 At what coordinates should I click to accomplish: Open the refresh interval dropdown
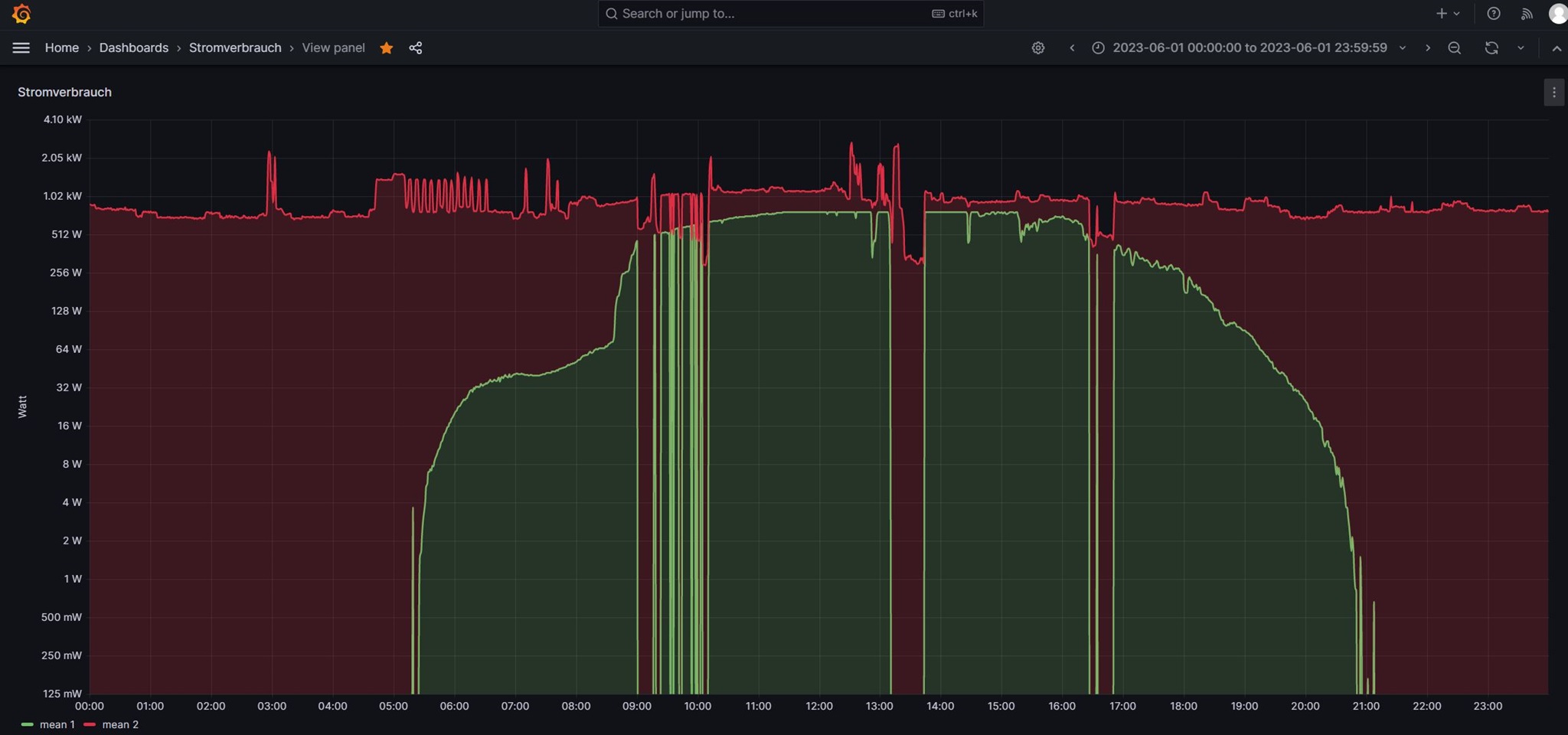point(1521,47)
